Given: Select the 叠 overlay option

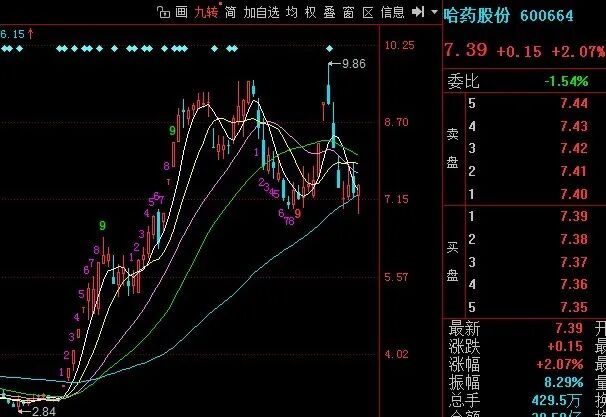Looking at the screenshot, I should pyautogui.click(x=329, y=12).
